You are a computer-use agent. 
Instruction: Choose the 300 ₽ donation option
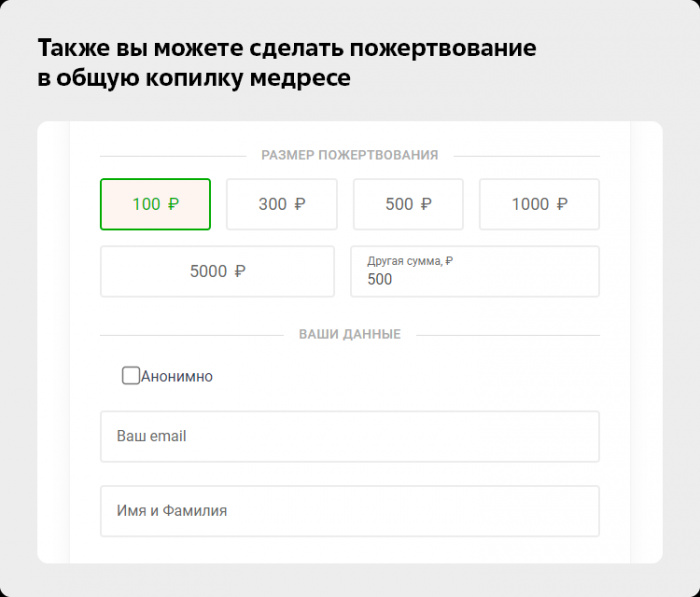281,204
